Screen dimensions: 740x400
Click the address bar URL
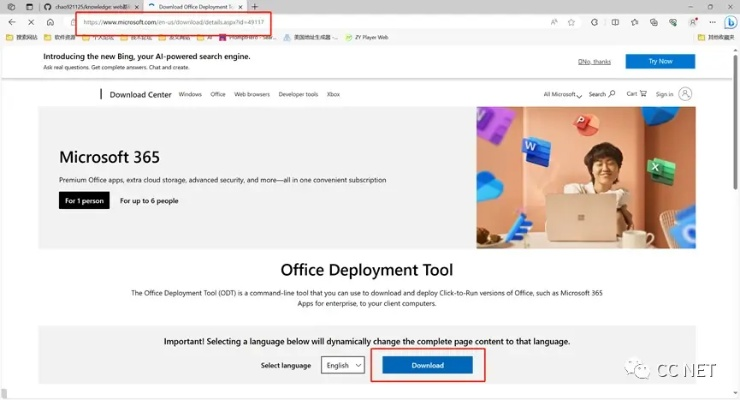[174, 22]
